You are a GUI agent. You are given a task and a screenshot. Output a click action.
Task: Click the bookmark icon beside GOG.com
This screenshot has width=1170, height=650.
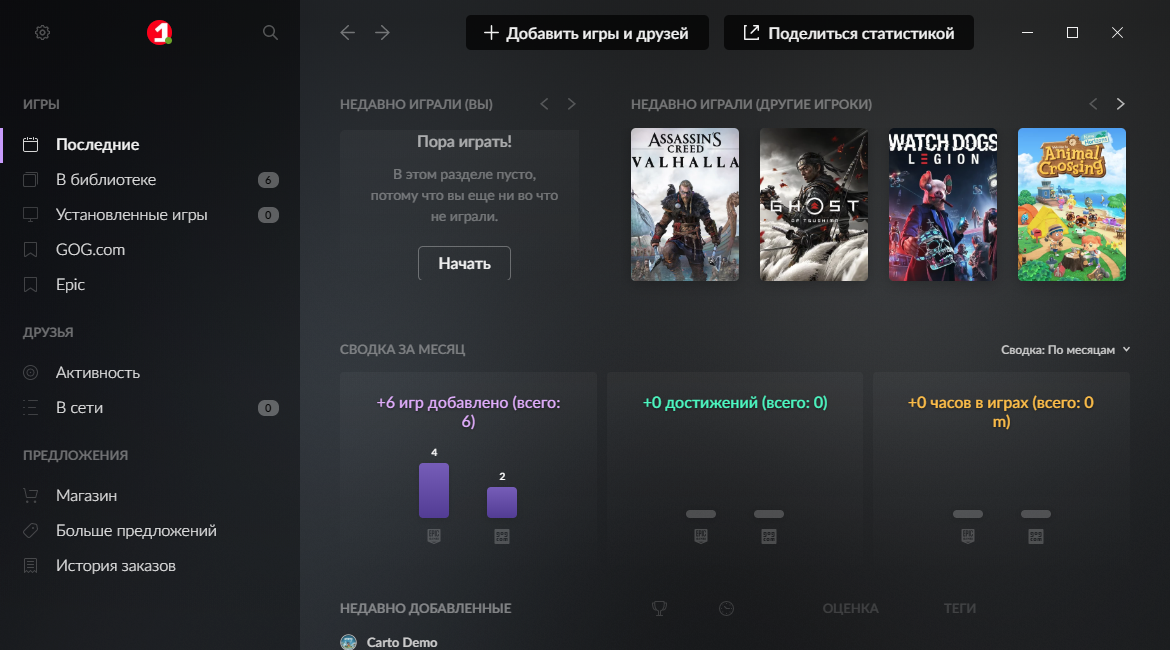tap(31, 250)
